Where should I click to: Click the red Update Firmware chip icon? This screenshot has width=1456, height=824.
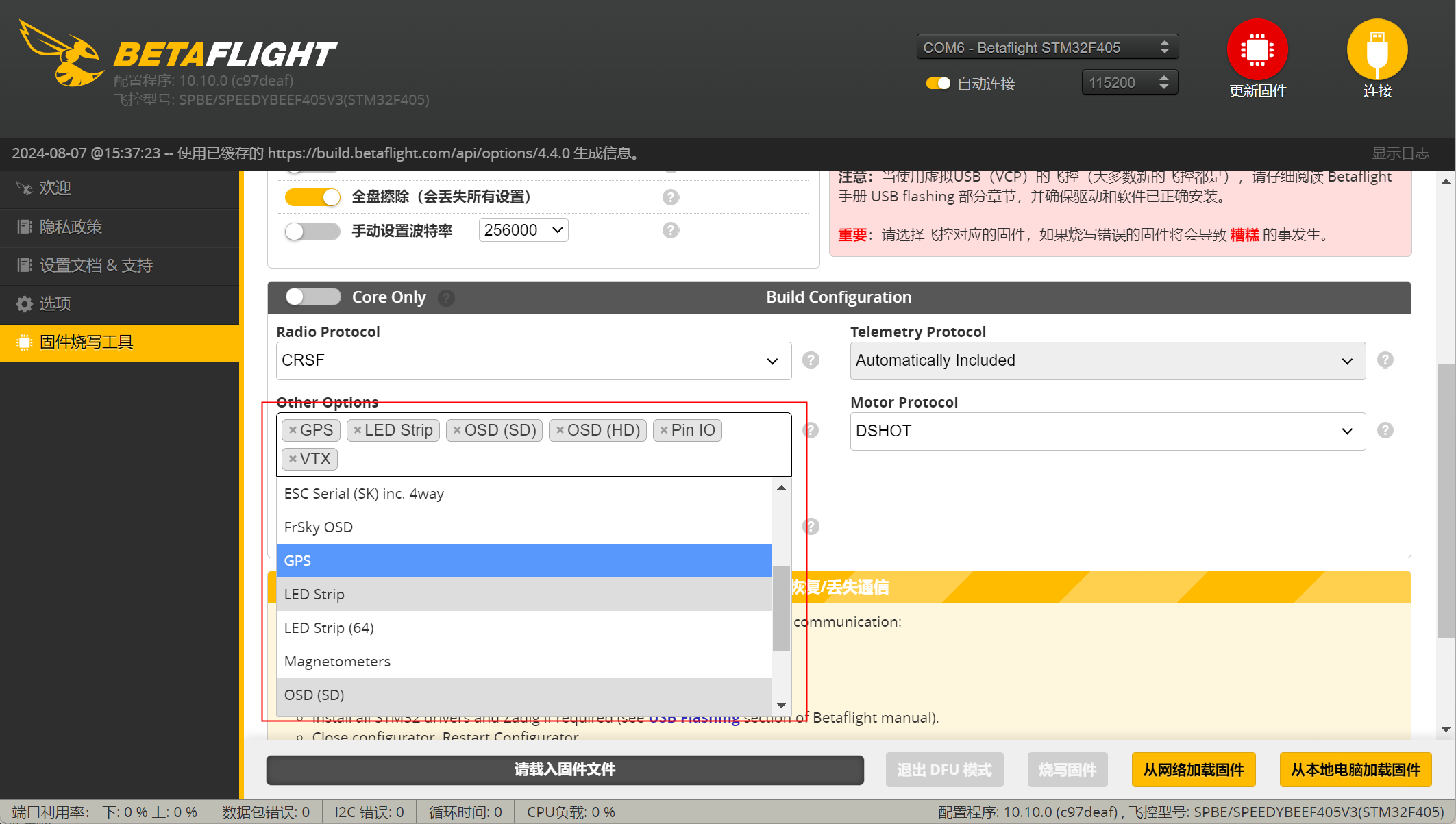pyautogui.click(x=1257, y=49)
